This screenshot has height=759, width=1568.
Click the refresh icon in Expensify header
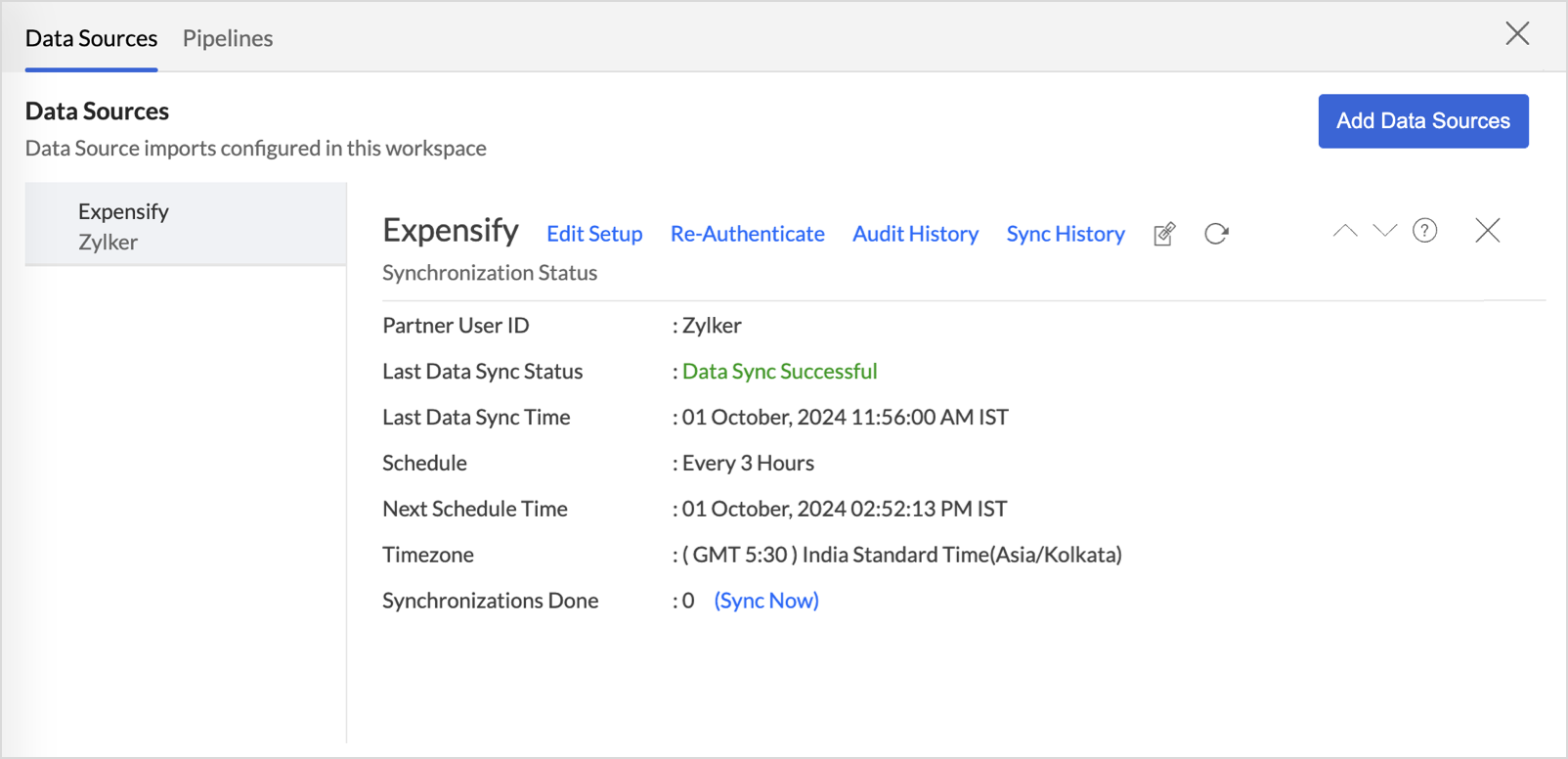(x=1216, y=234)
